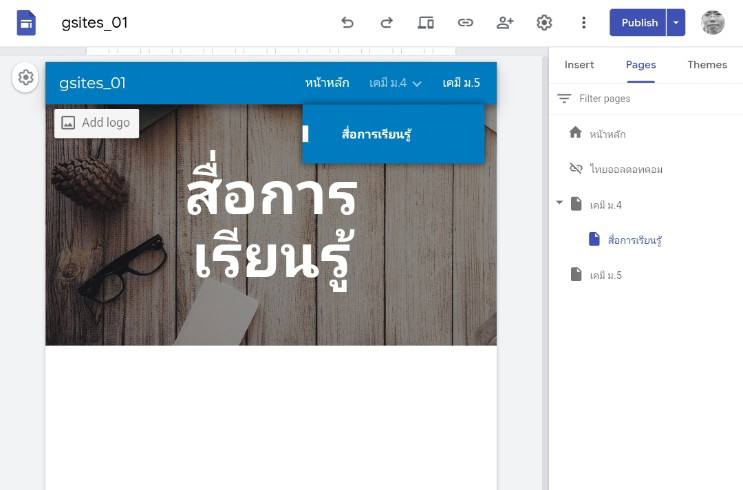Click the Redo arrow icon

tap(386, 23)
